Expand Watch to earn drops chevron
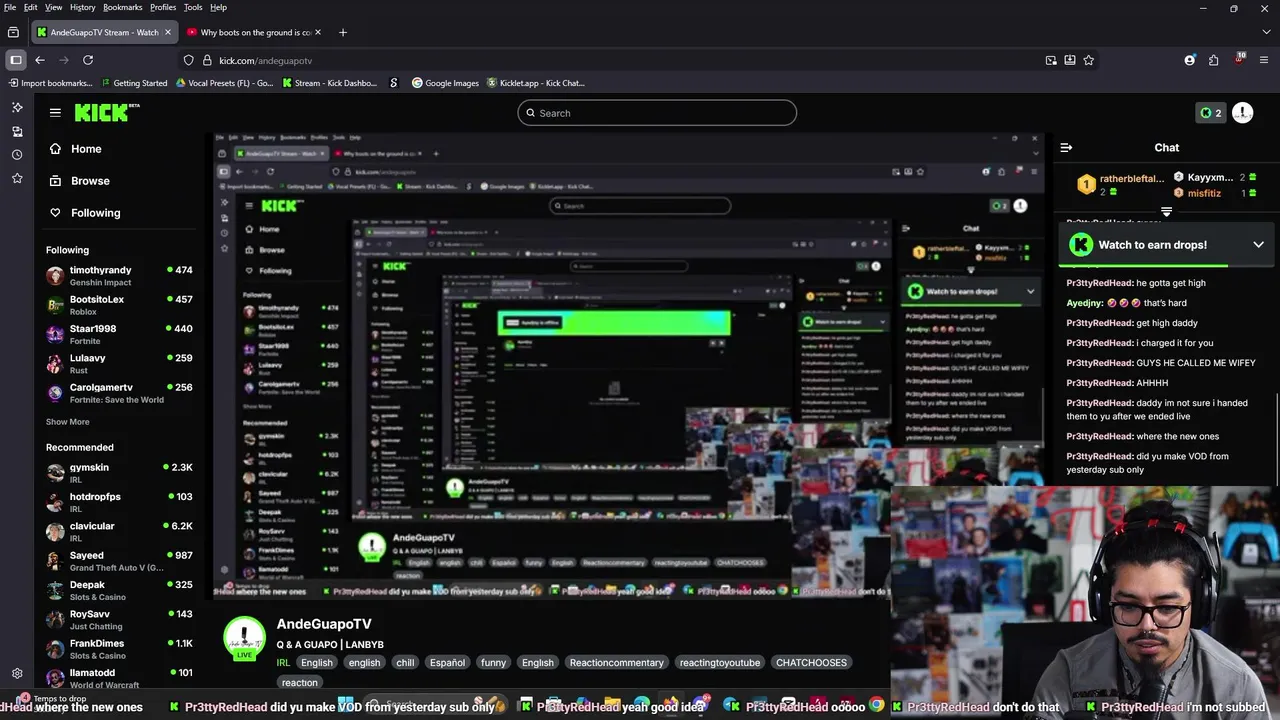The height and width of the screenshot is (720, 1280). (x=1259, y=245)
